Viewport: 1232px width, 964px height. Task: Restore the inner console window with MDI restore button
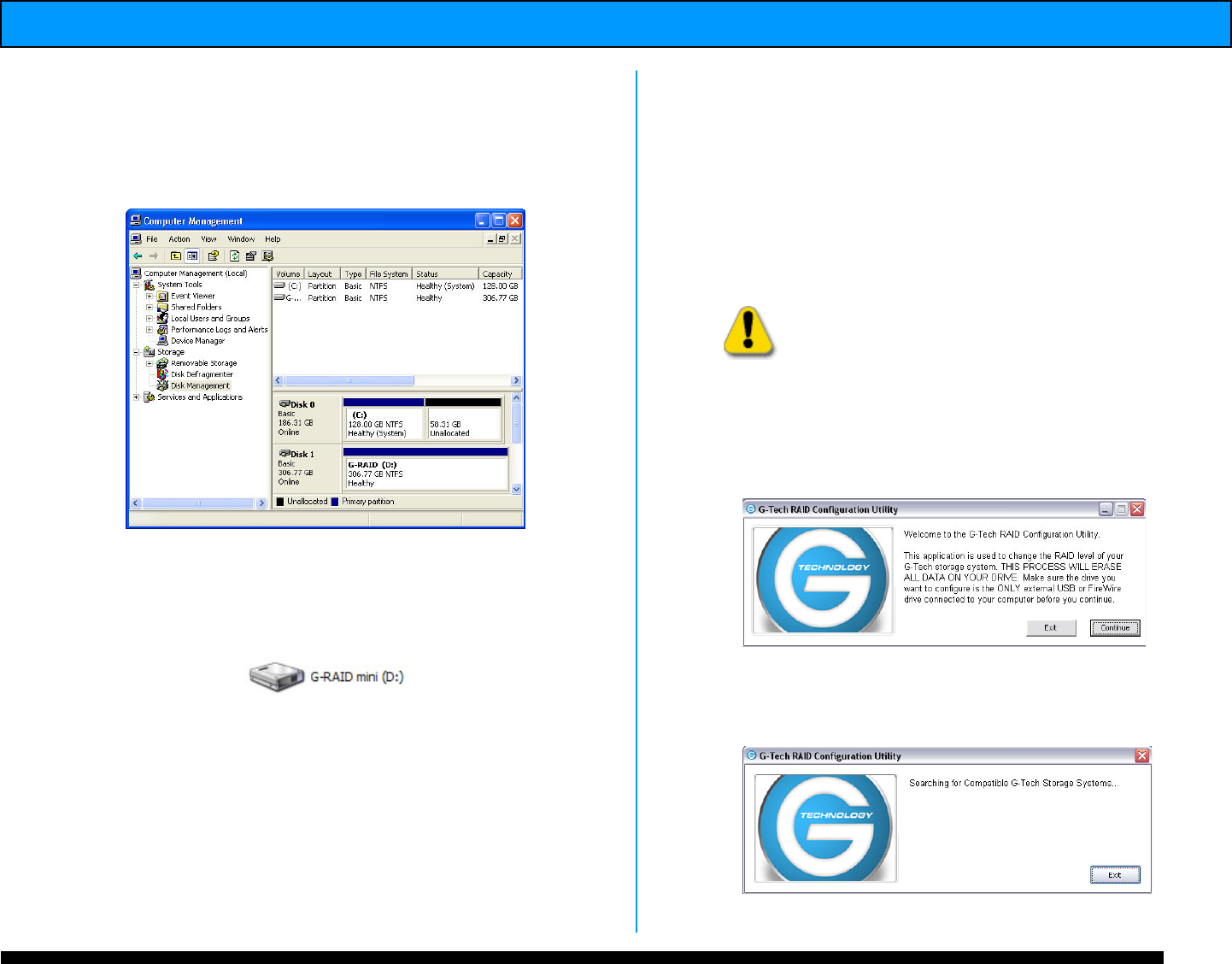coord(502,239)
